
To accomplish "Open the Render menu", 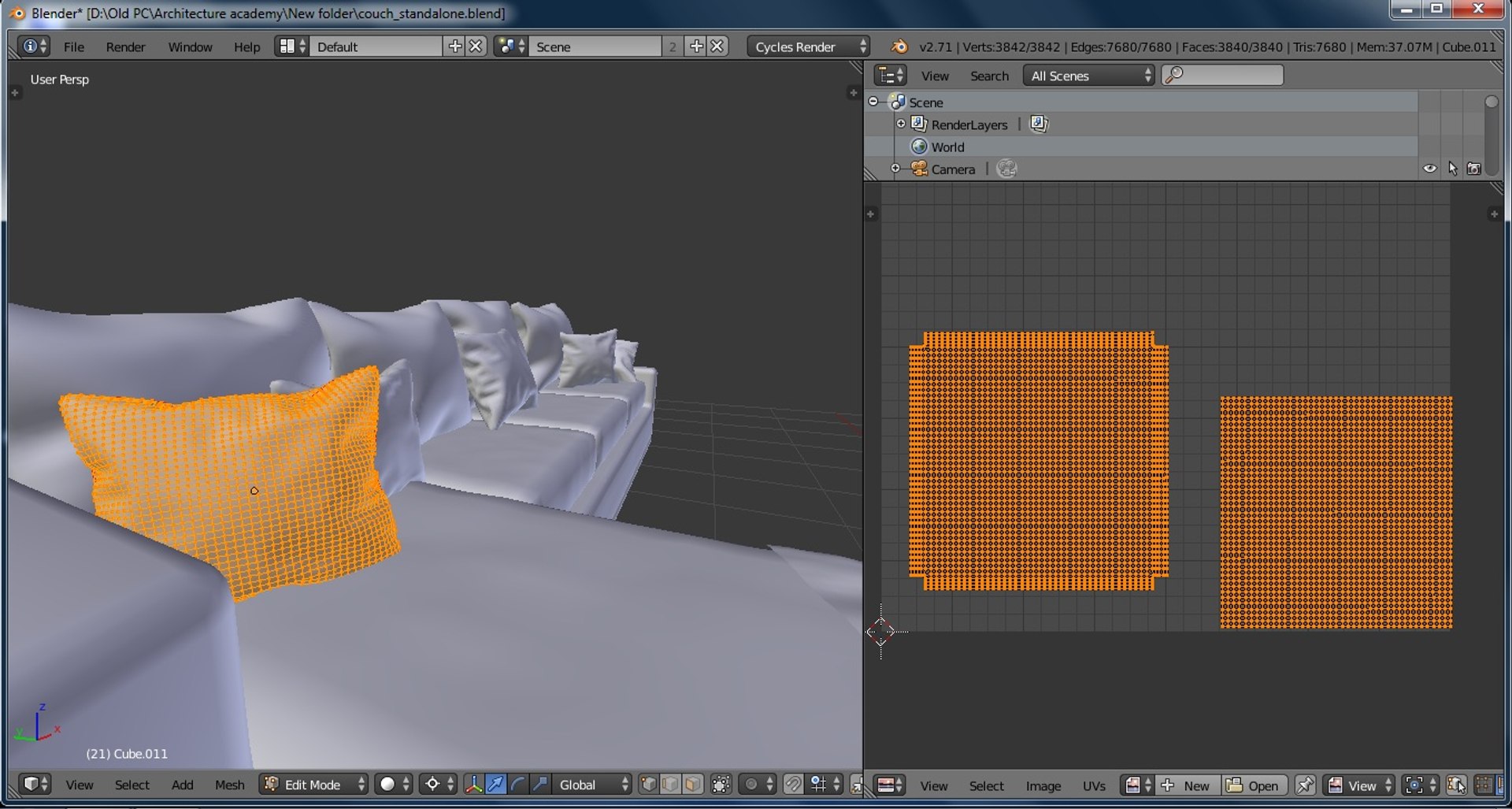I will 126,46.
